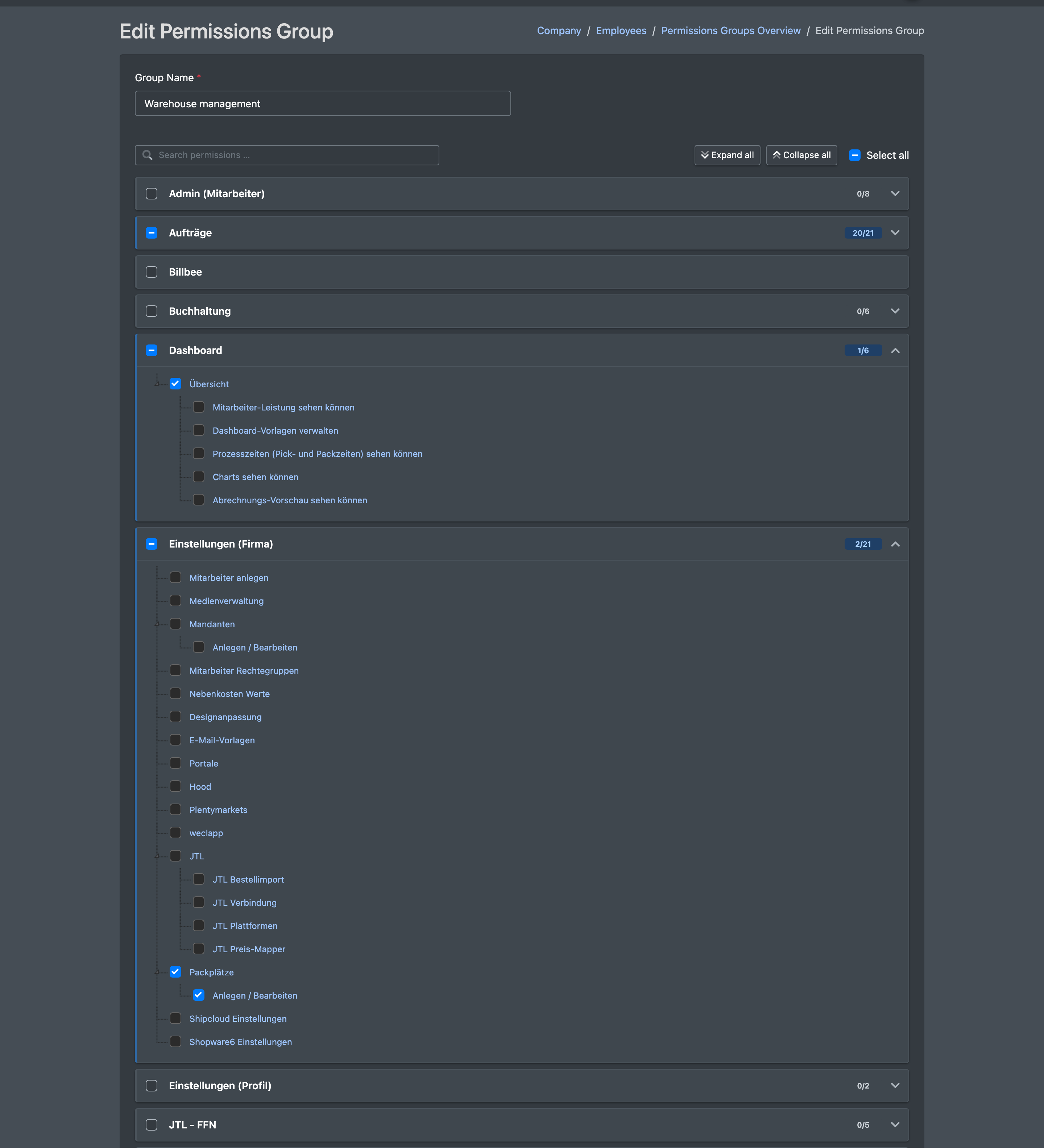
Task: Check Mitarbeiter anlegen permission
Action: pos(175,577)
